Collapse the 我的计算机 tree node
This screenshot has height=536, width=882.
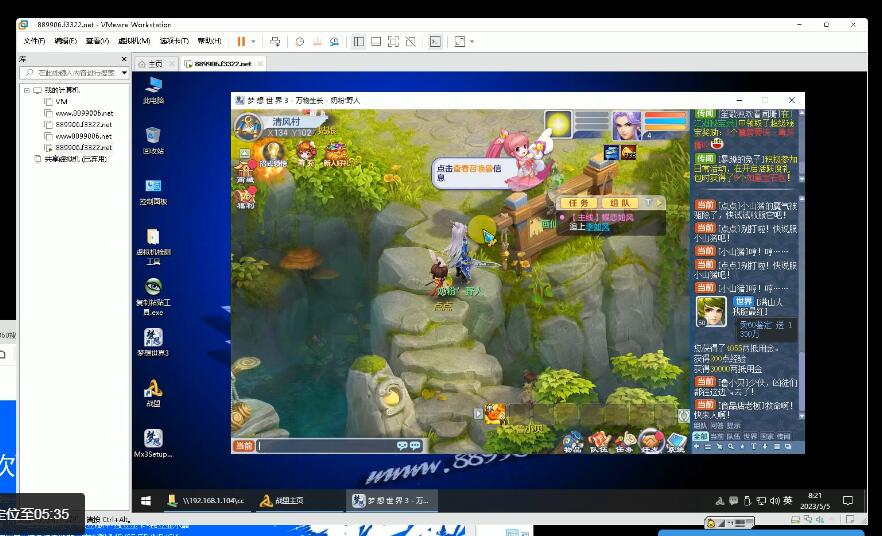coord(26,90)
